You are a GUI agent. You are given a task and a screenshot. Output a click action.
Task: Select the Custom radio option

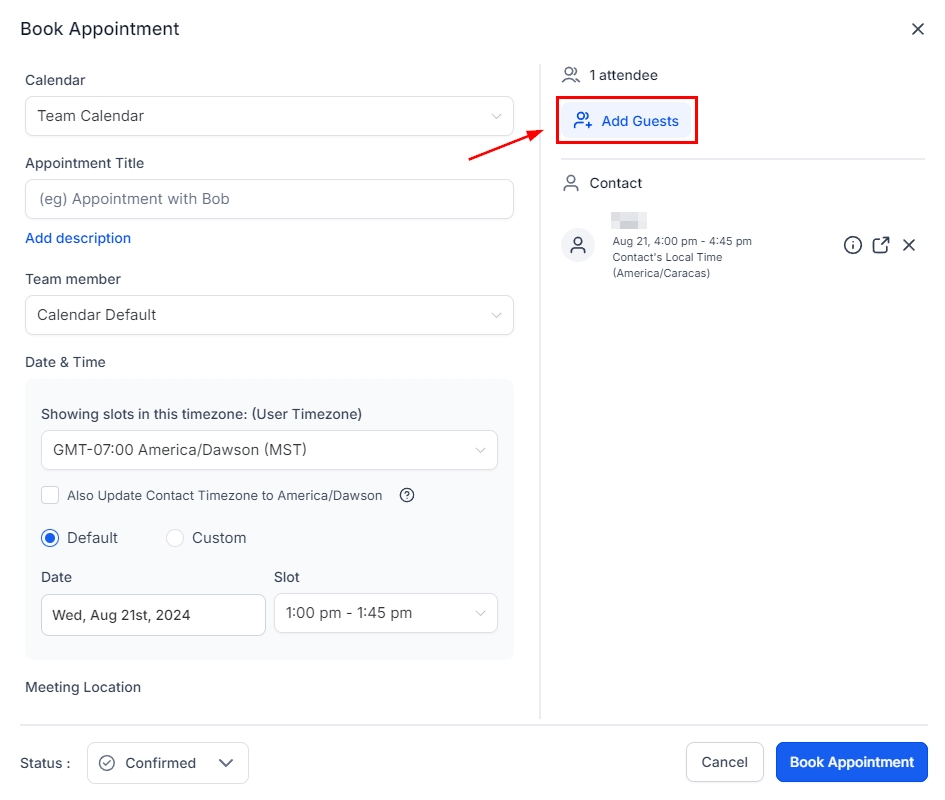click(175, 538)
